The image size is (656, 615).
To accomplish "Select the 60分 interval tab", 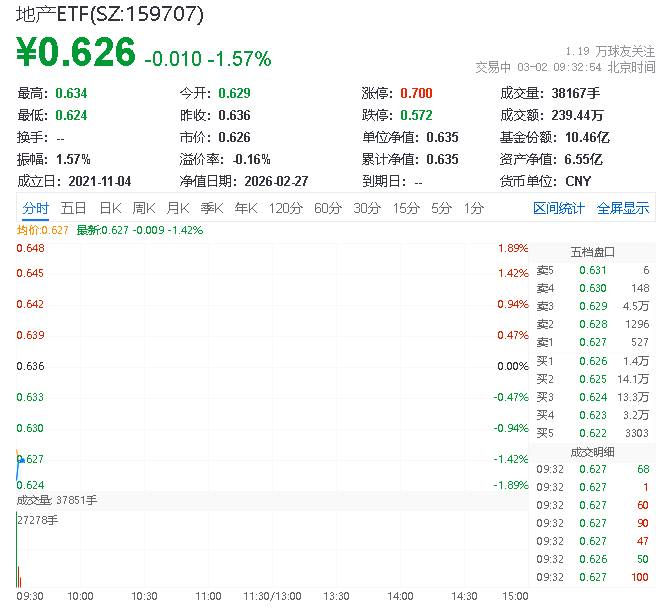I will (x=327, y=208).
